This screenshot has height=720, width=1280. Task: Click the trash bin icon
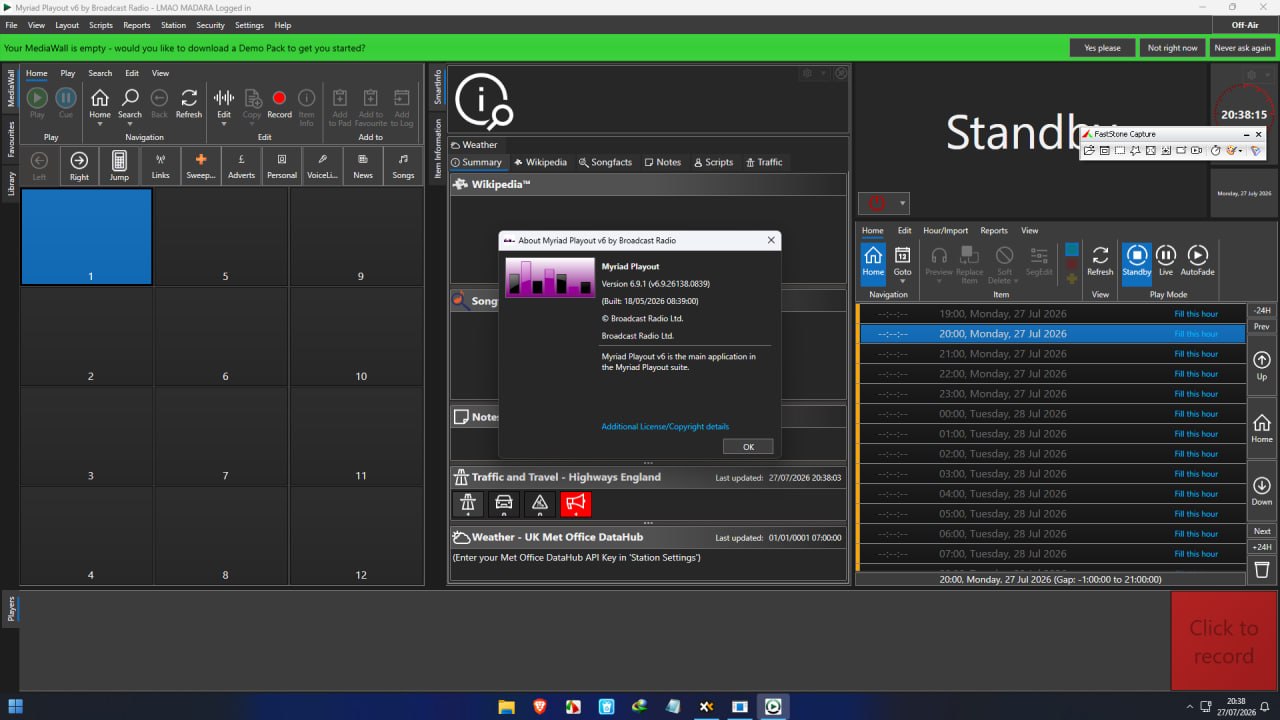coord(1262,569)
